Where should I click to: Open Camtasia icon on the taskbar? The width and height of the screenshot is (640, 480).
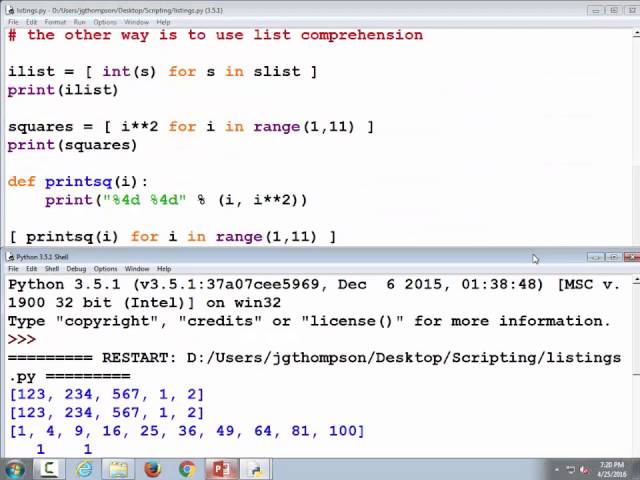(49, 469)
